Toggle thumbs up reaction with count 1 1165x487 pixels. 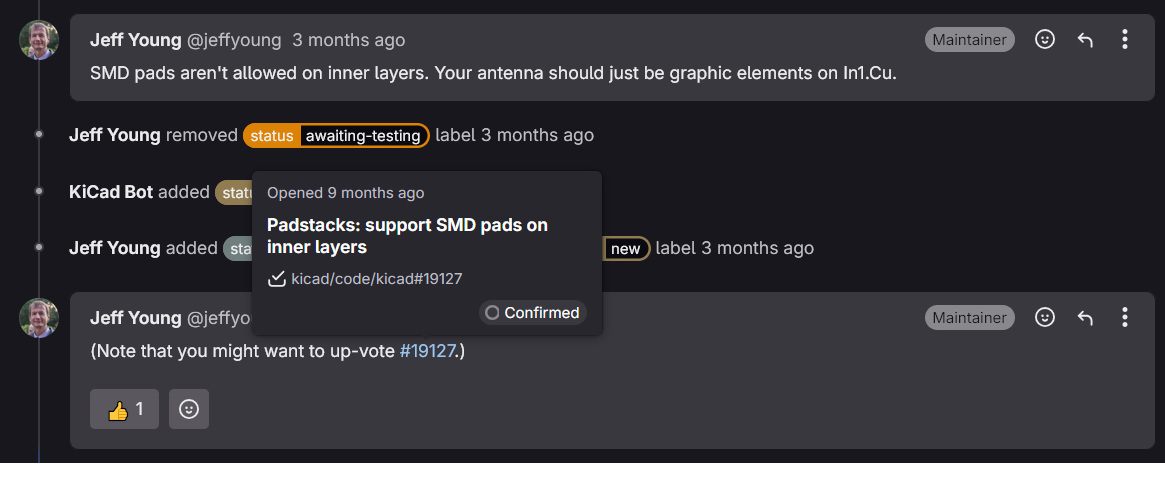click(124, 409)
